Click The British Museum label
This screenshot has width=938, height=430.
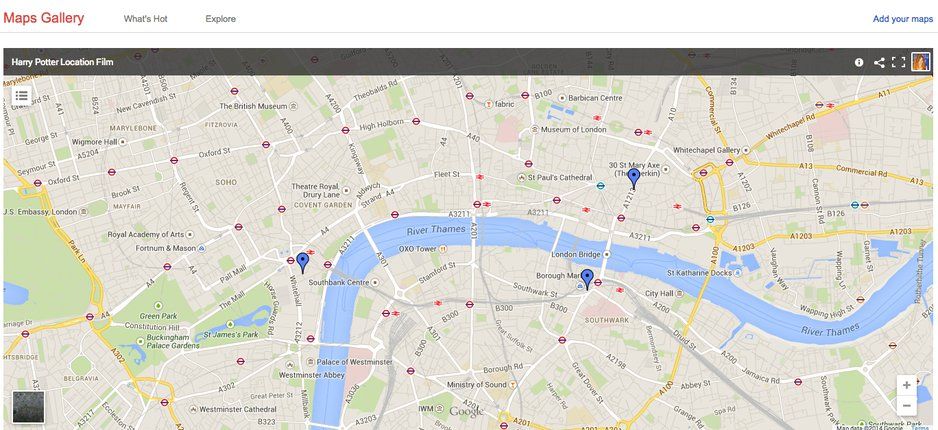click(x=254, y=106)
